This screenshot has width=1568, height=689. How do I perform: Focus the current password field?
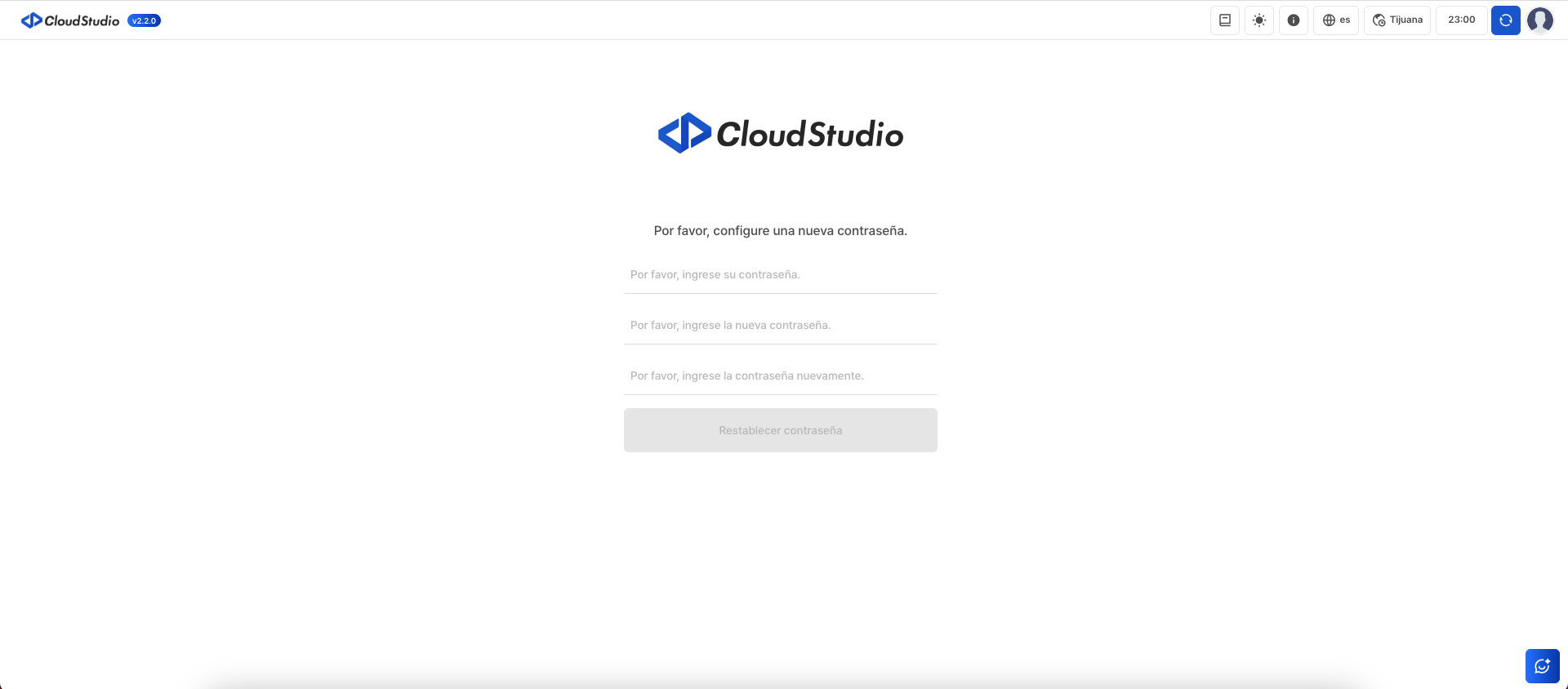pyautogui.click(x=780, y=275)
